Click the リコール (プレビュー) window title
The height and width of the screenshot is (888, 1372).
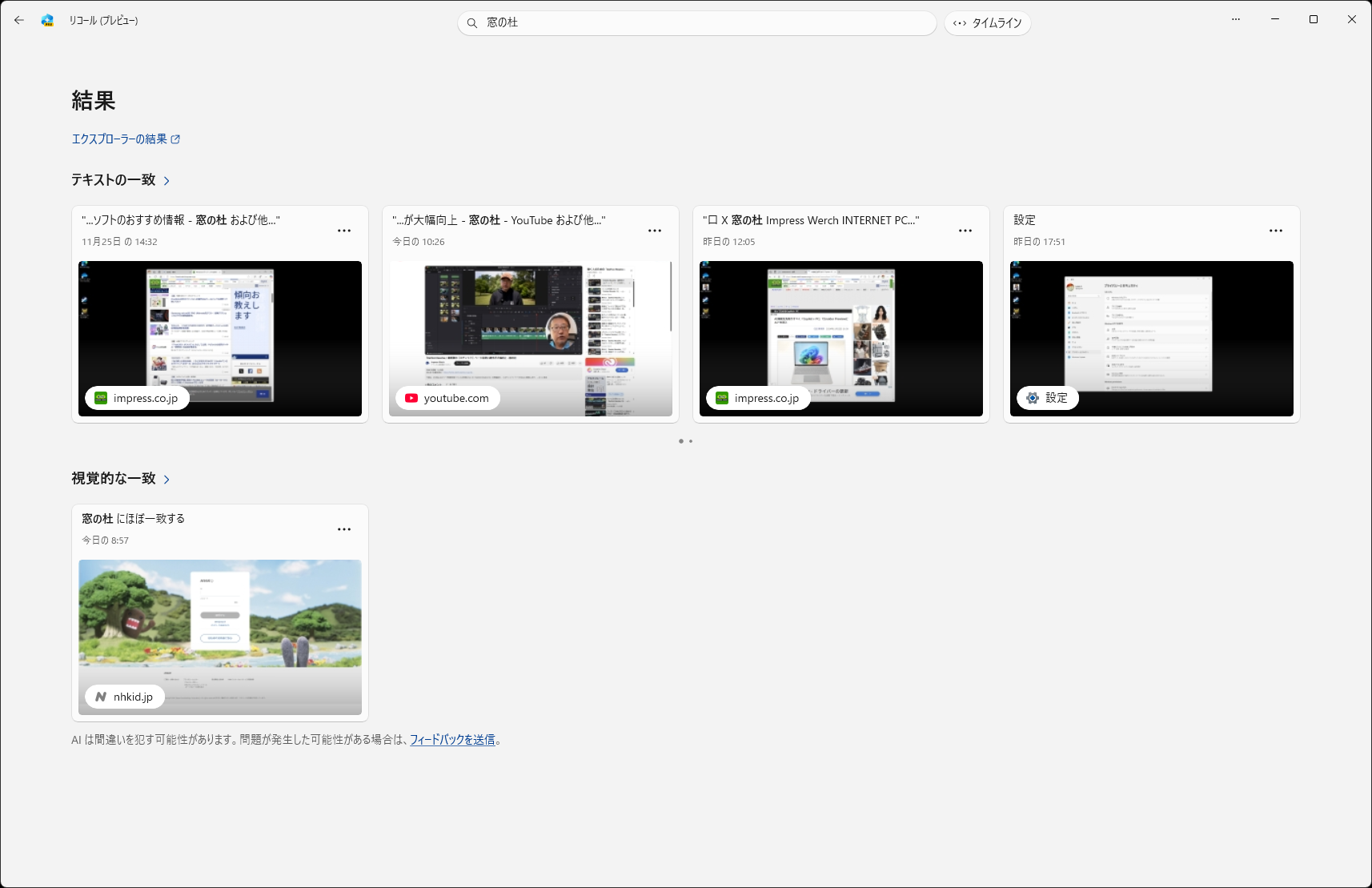tap(103, 21)
